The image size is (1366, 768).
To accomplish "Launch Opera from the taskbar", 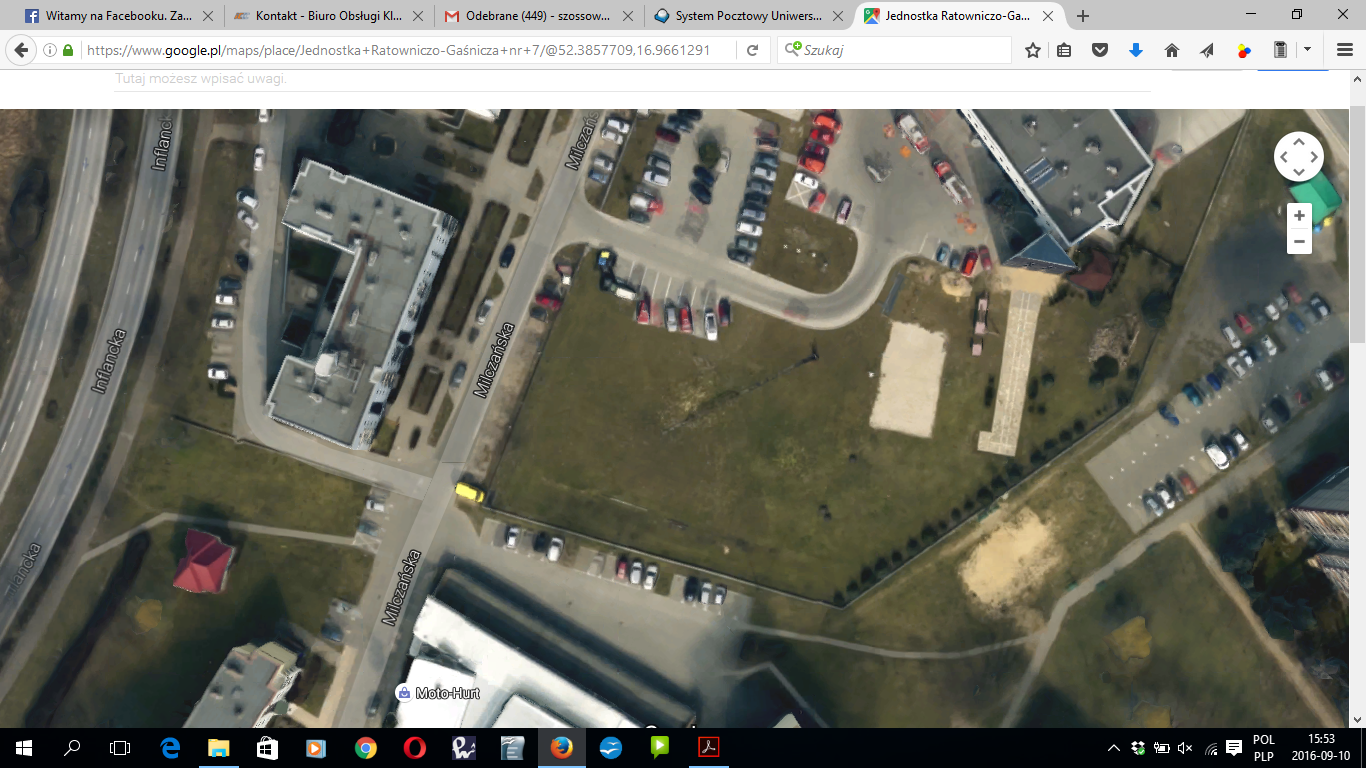I will tap(414, 748).
